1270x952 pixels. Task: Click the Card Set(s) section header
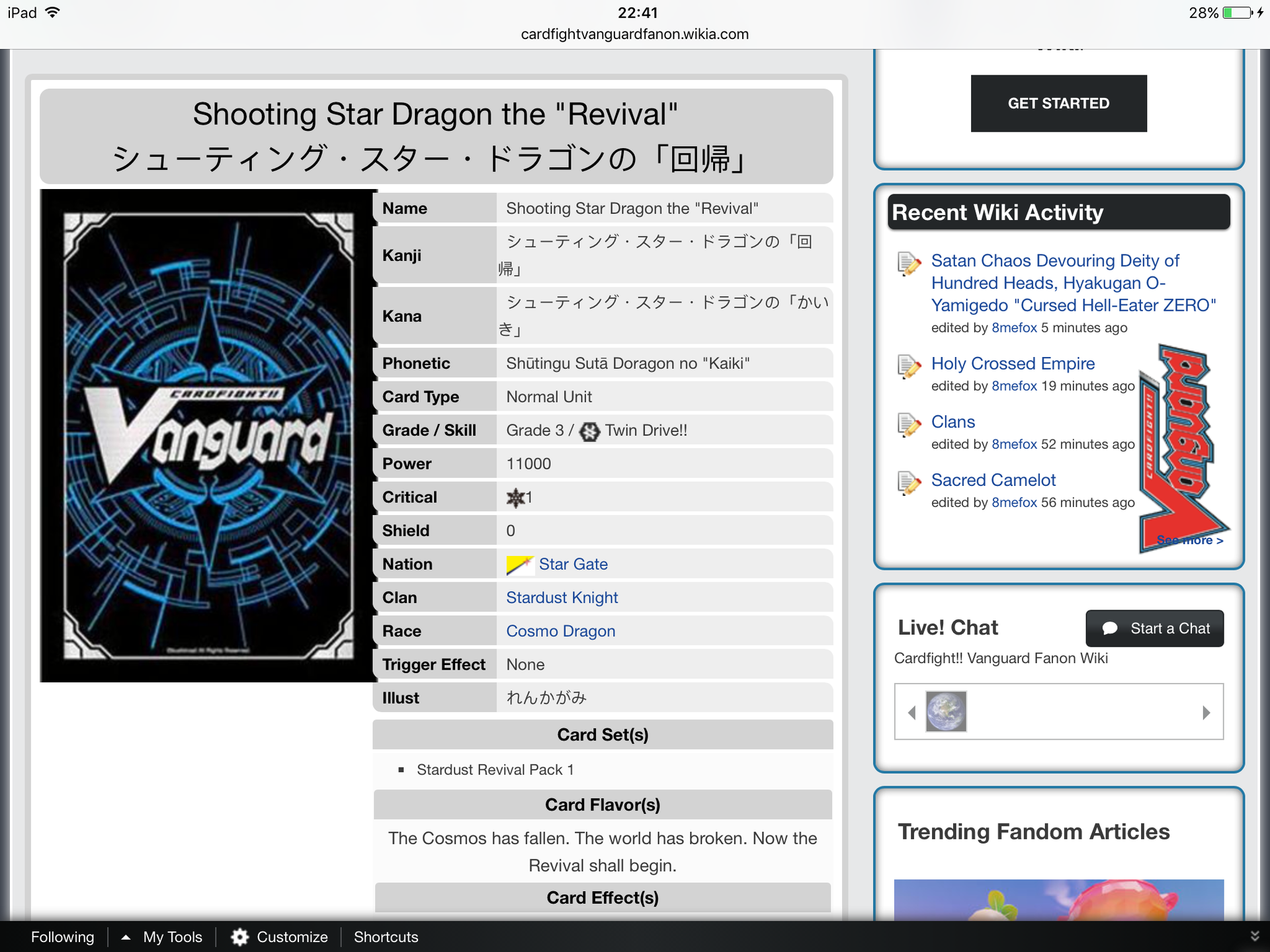603,734
